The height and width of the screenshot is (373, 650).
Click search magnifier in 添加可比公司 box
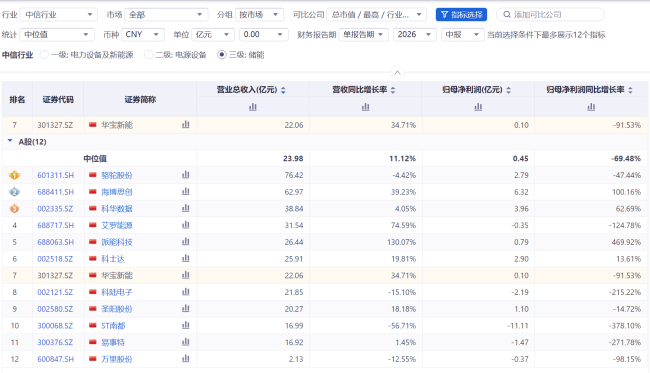pyautogui.click(x=507, y=15)
